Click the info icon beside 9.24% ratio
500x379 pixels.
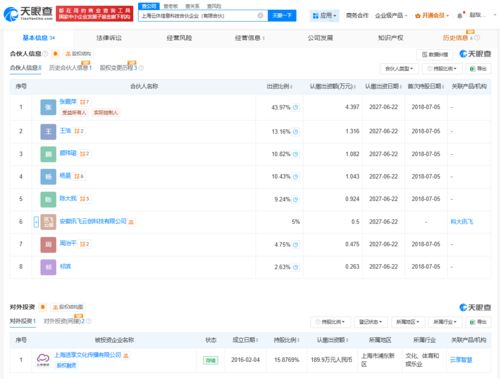pos(295,199)
